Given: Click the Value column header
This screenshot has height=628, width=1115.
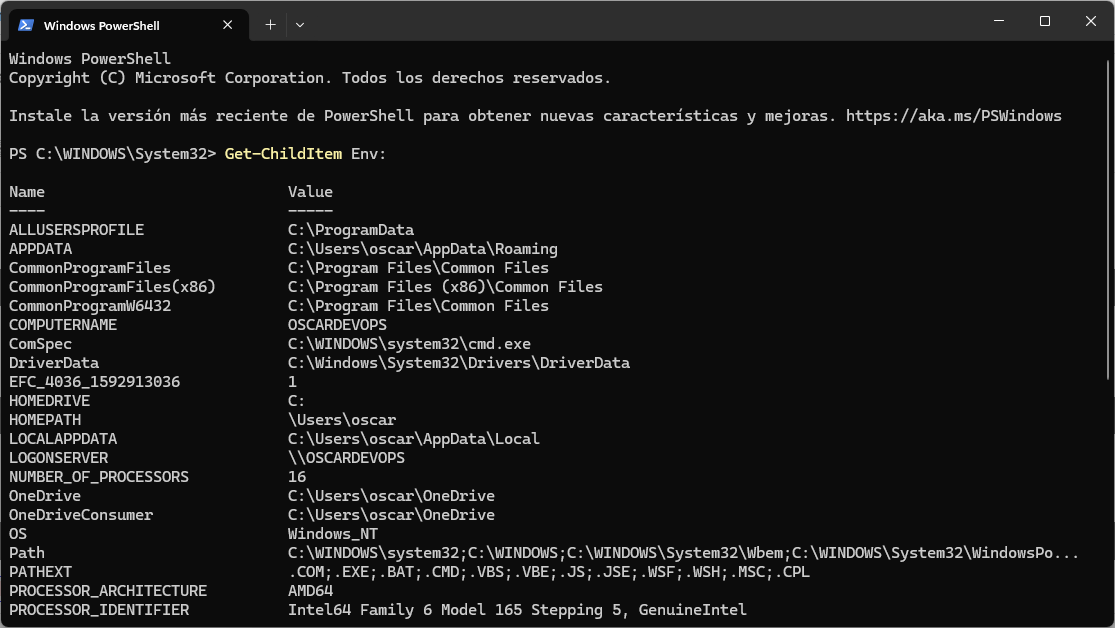Looking at the screenshot, I should click(x=310, y=192).
